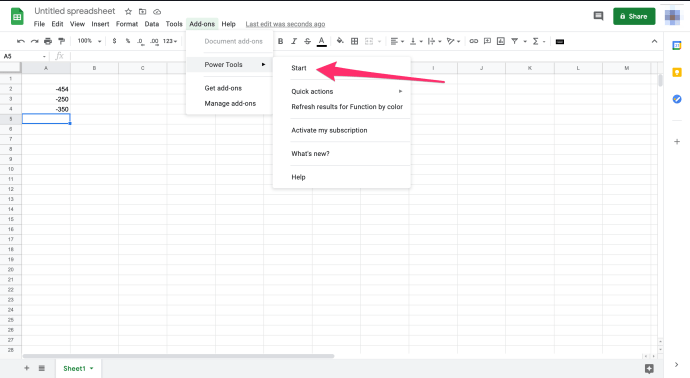Open the All sheets list icon
The height and width of the screenshot is (378, 690).
pyautogui.click(x=42, y=368)
